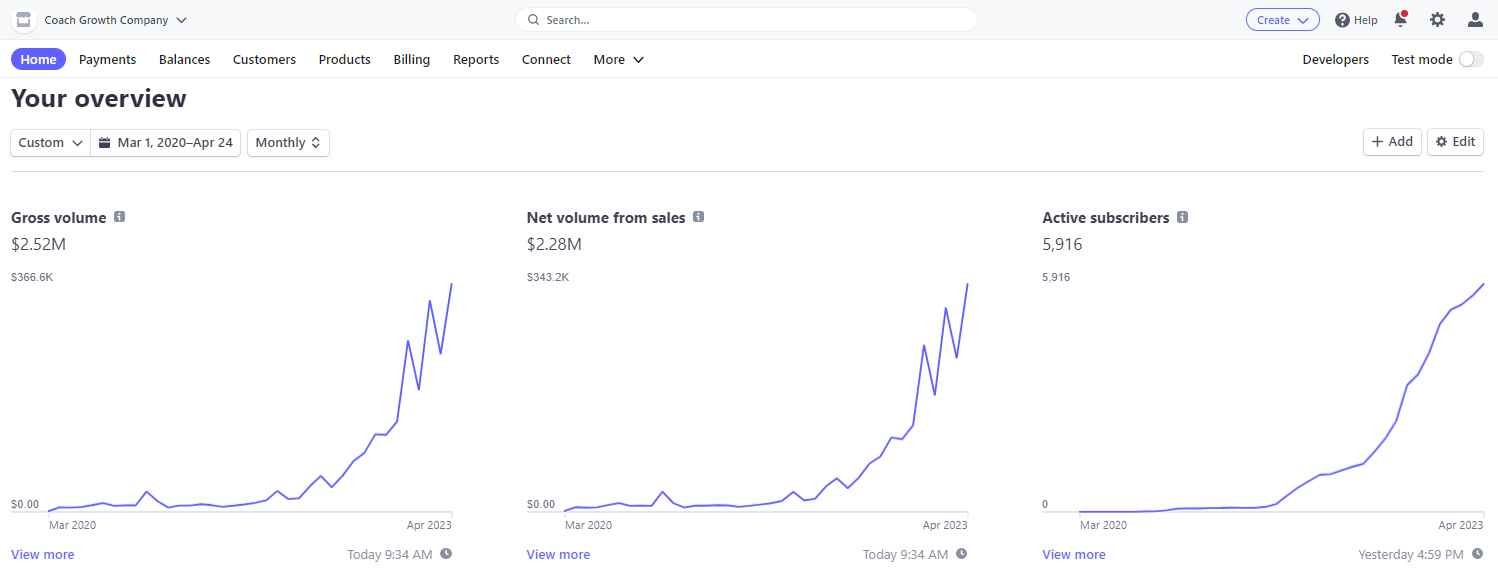Click info icon next to Net volume from sales
This screenshot has width=1498, height=580.
pos(699,217)
